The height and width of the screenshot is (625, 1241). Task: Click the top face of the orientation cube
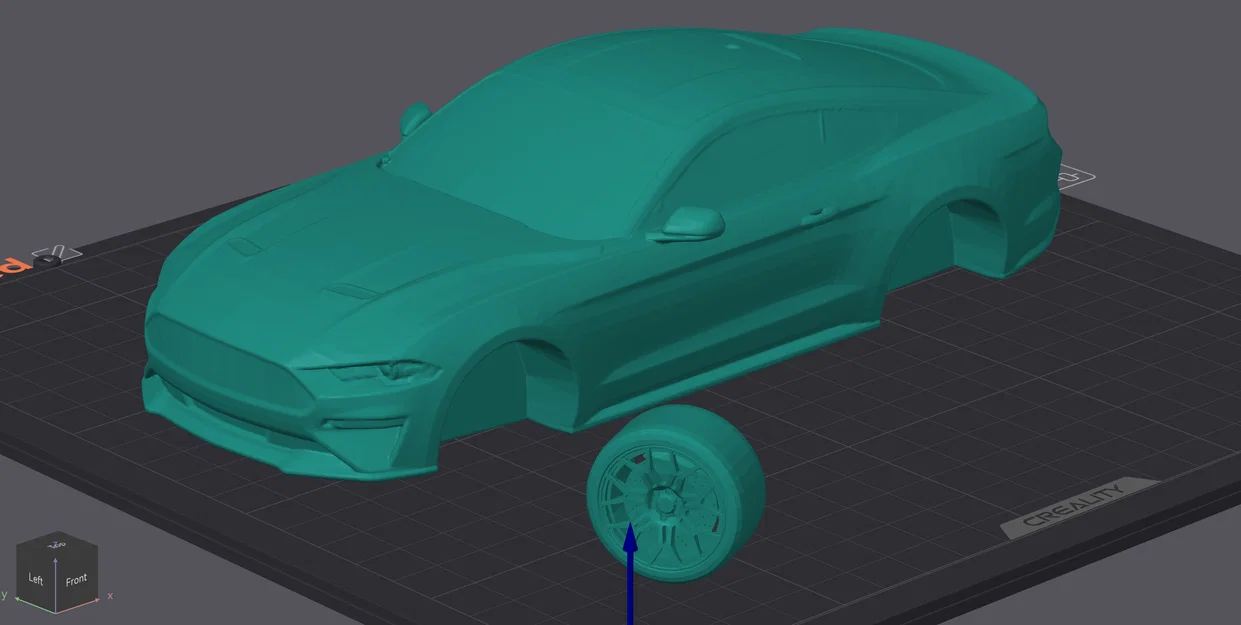57,543
